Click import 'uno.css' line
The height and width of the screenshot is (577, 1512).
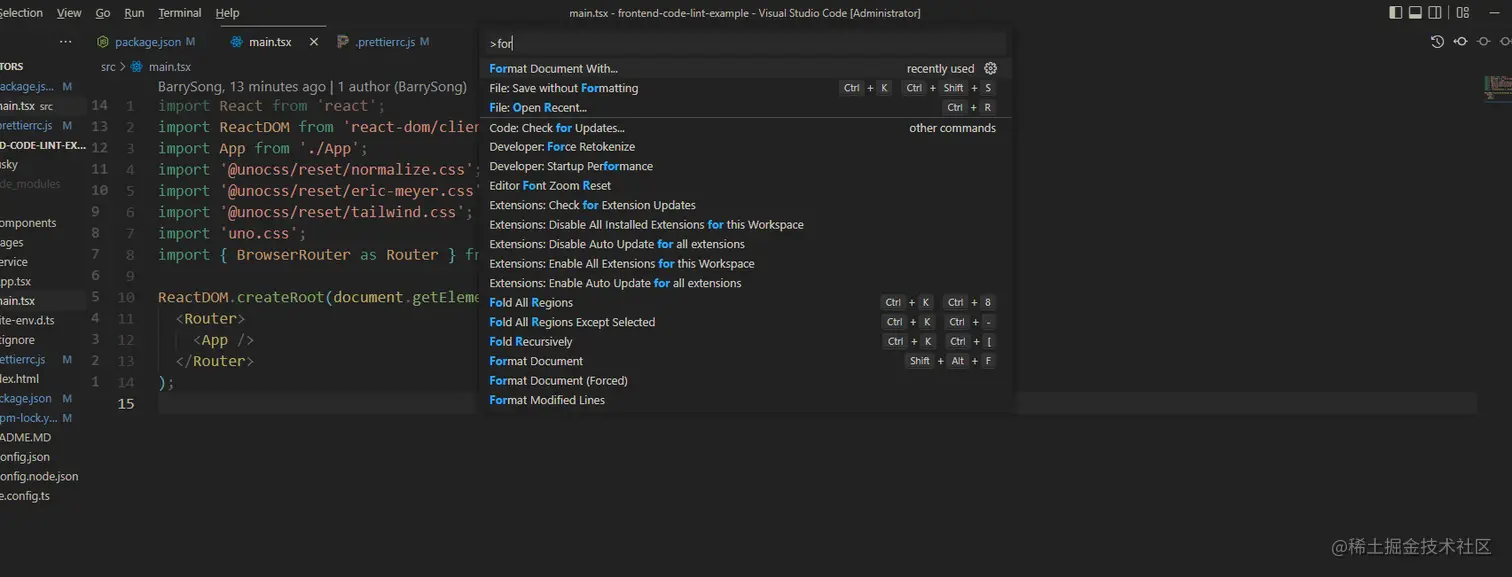click(232, 234)
